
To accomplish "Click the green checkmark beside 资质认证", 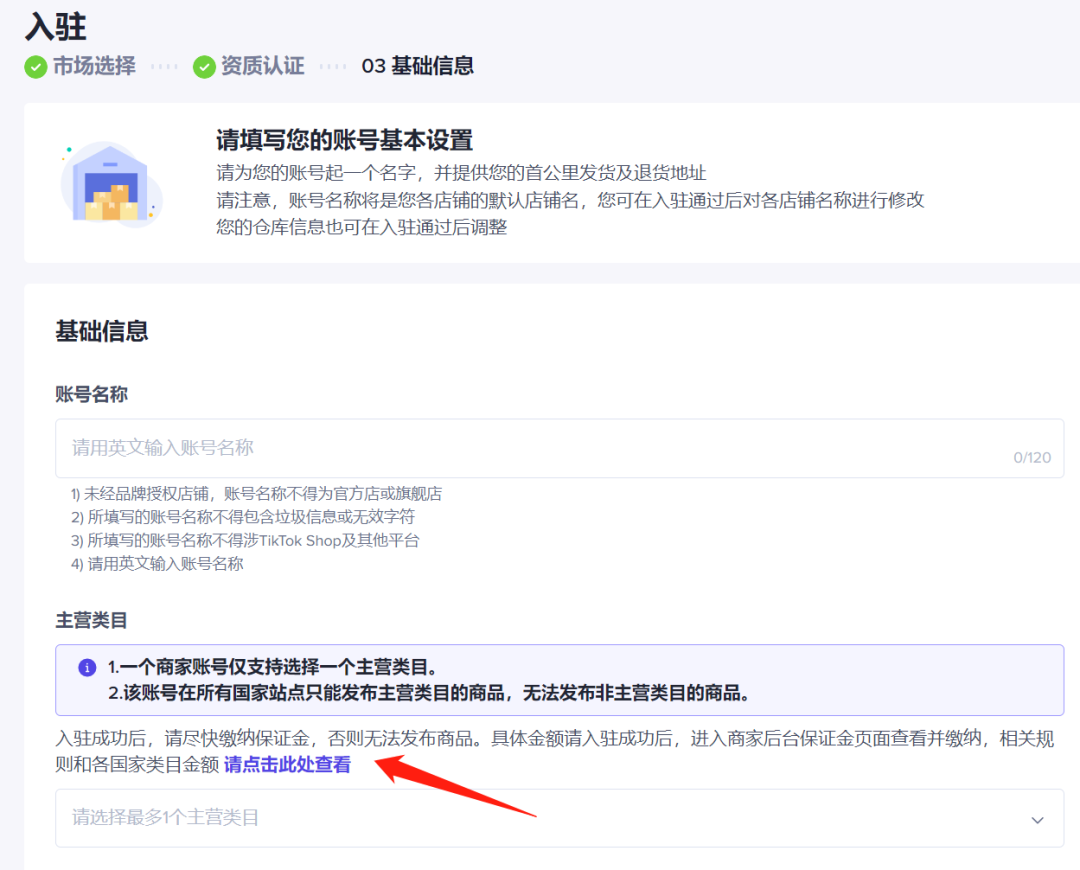I will click(204, 66).
